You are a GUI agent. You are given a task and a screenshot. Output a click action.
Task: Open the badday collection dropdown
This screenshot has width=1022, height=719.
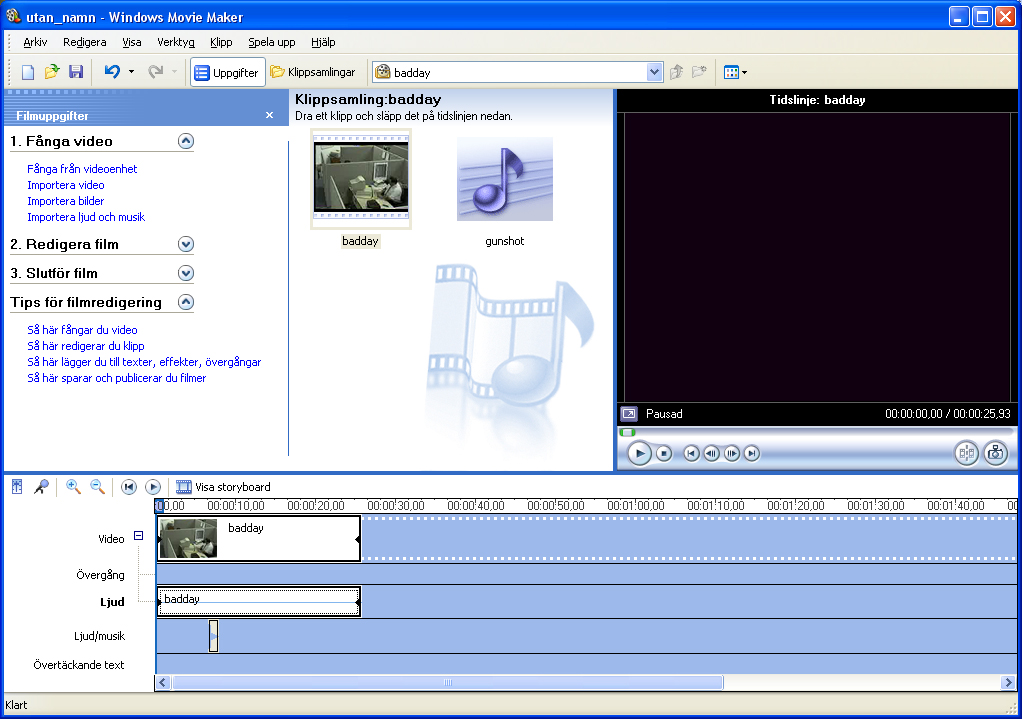(x=654, y=72)
